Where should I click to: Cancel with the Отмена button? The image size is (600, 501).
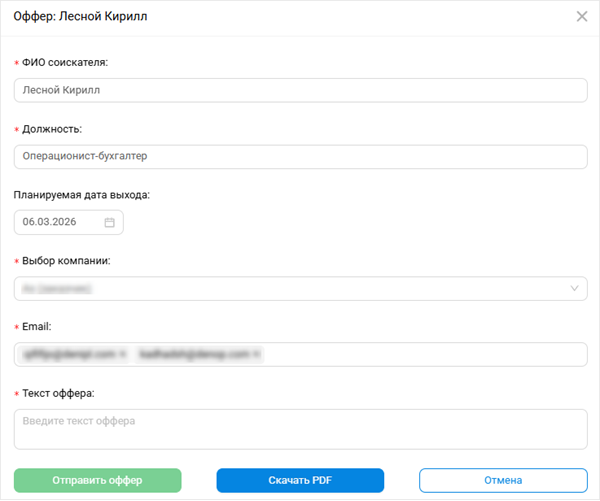(x=503, y=480)
